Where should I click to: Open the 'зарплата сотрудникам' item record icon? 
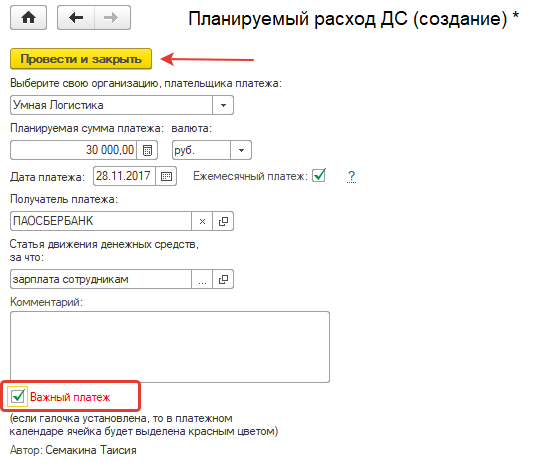point(223,279)
